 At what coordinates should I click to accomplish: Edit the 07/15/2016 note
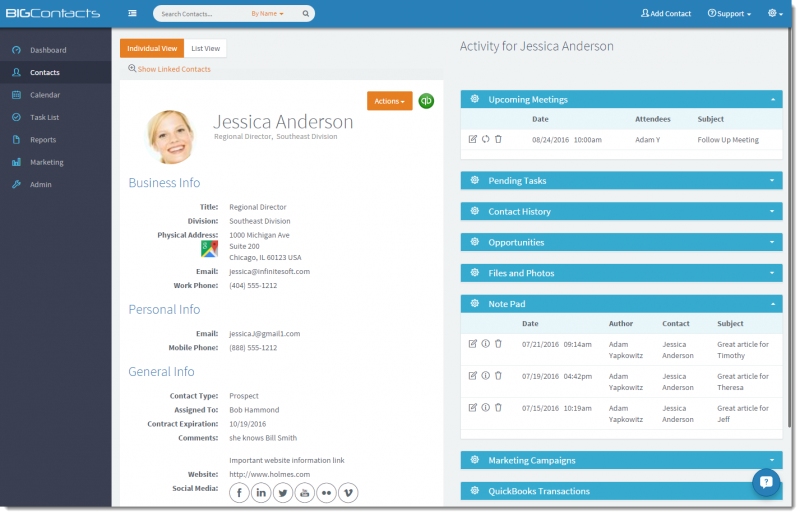point(472,407)
